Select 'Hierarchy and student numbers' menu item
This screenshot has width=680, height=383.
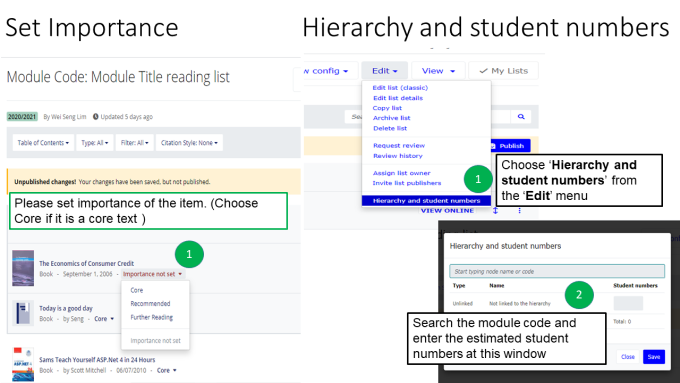[x=426, y=201]
